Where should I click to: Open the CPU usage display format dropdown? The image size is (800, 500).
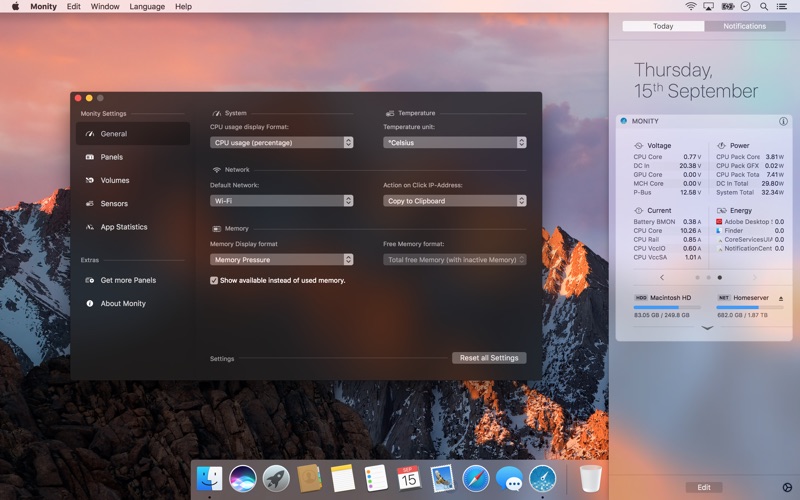click(x=282, y=143)
